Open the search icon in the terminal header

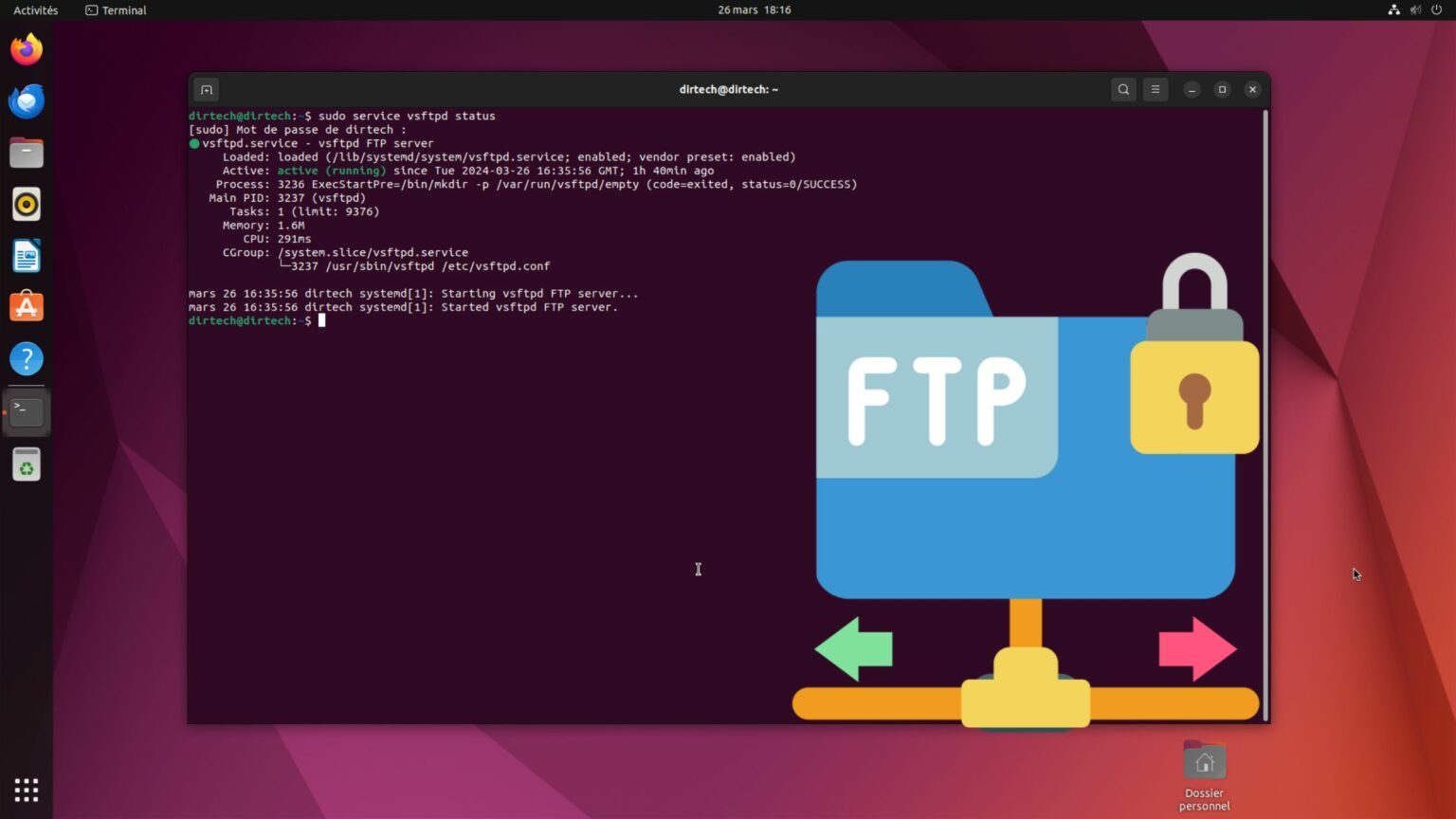[x=1122, y=89]
